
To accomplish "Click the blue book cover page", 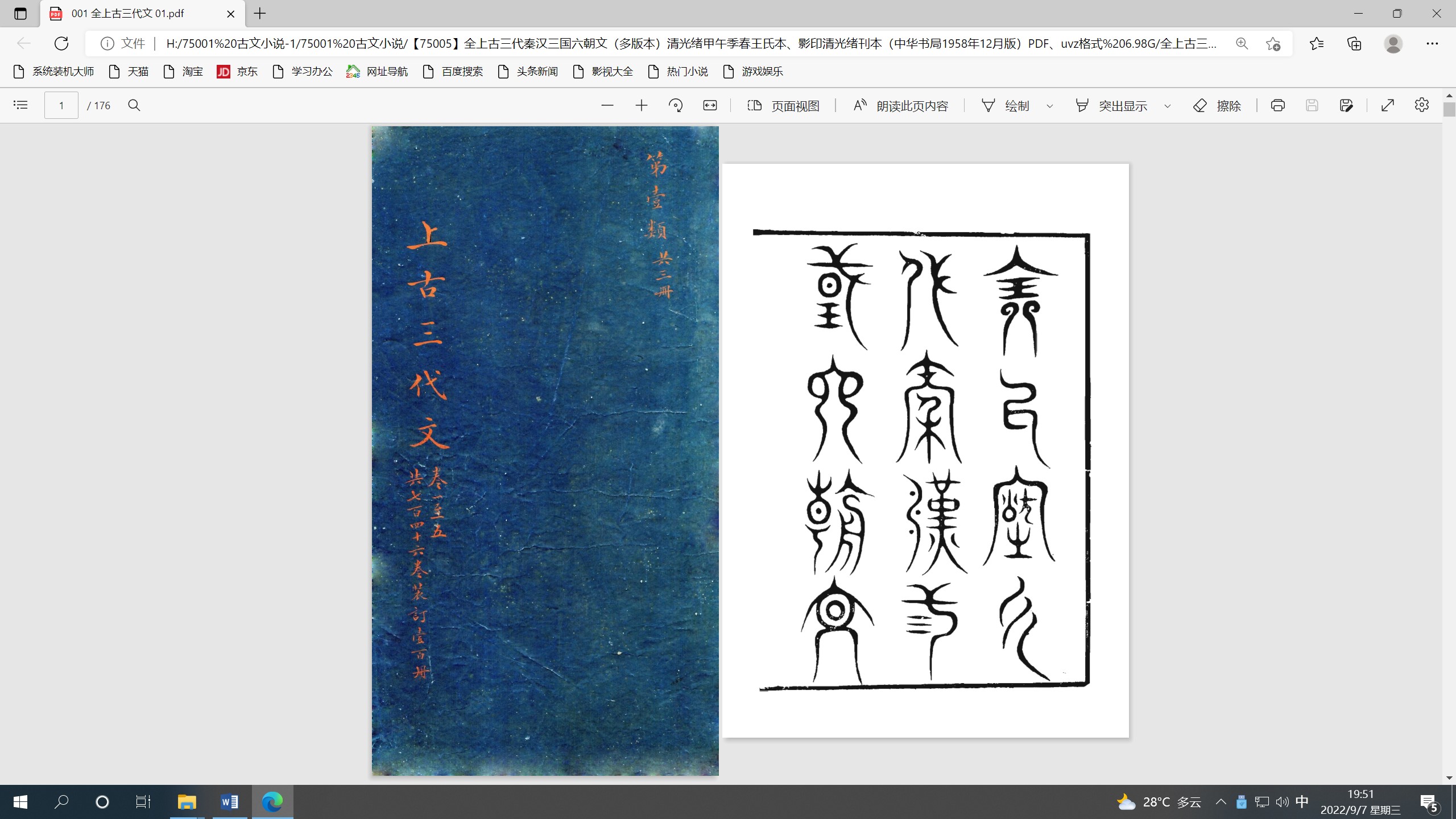I will [545, 451].
